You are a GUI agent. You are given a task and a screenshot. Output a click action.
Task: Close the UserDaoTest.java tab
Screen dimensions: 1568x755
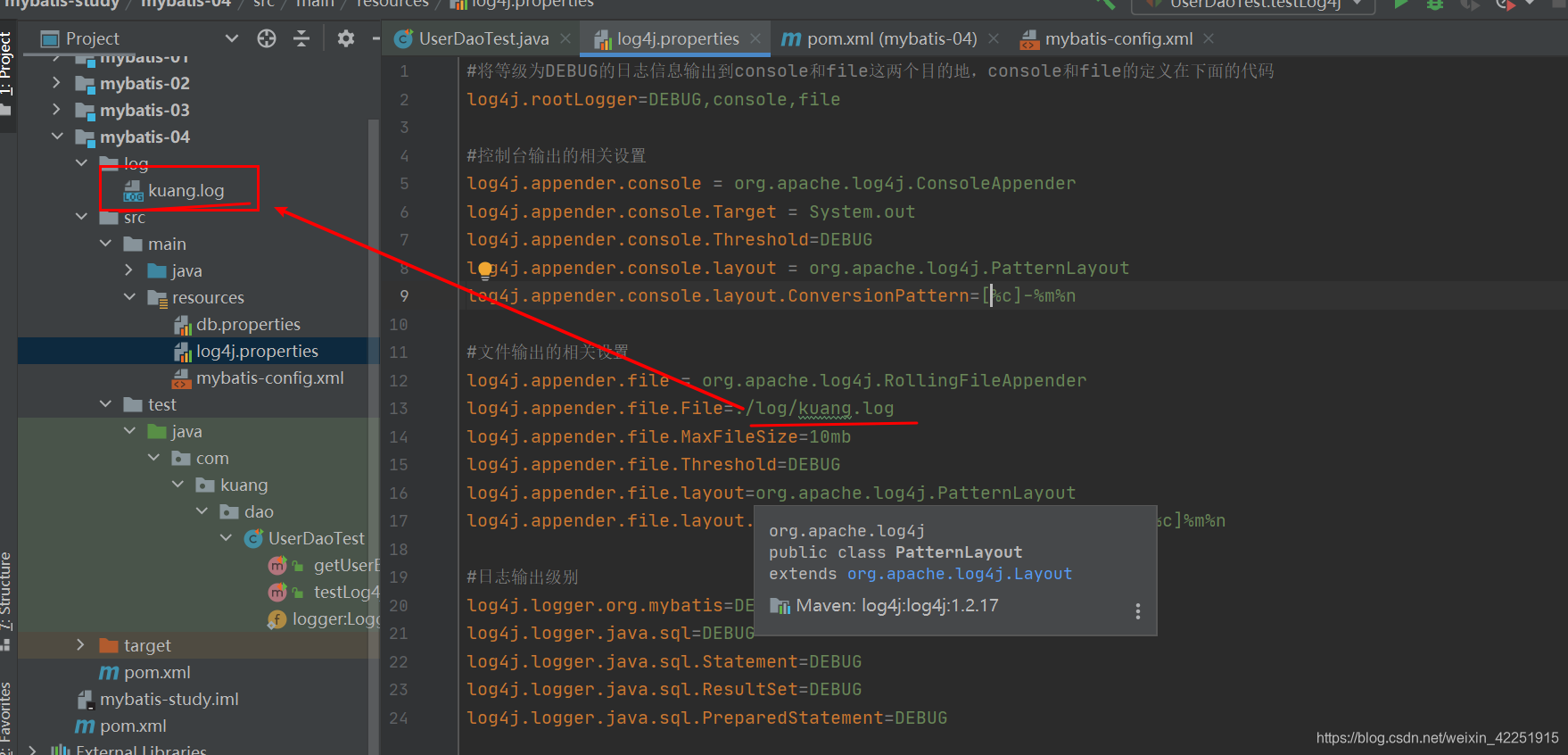point(565,39)
